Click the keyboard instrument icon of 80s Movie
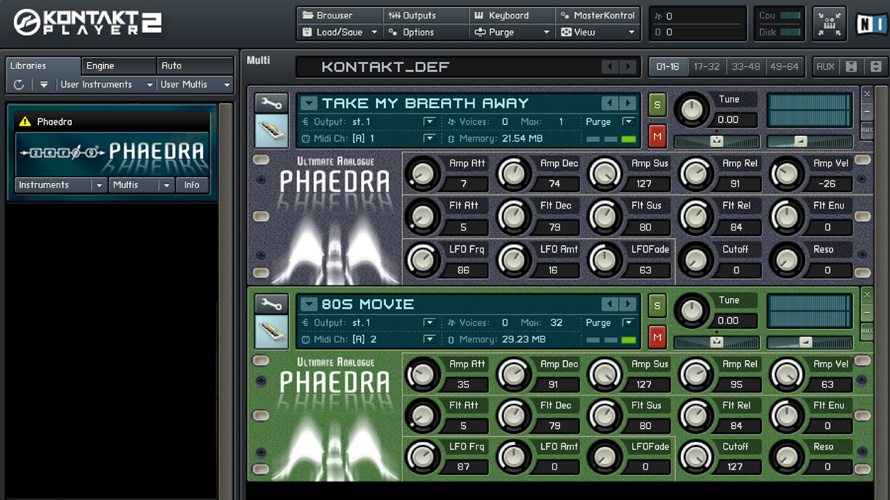 click(x=271, y=332)
